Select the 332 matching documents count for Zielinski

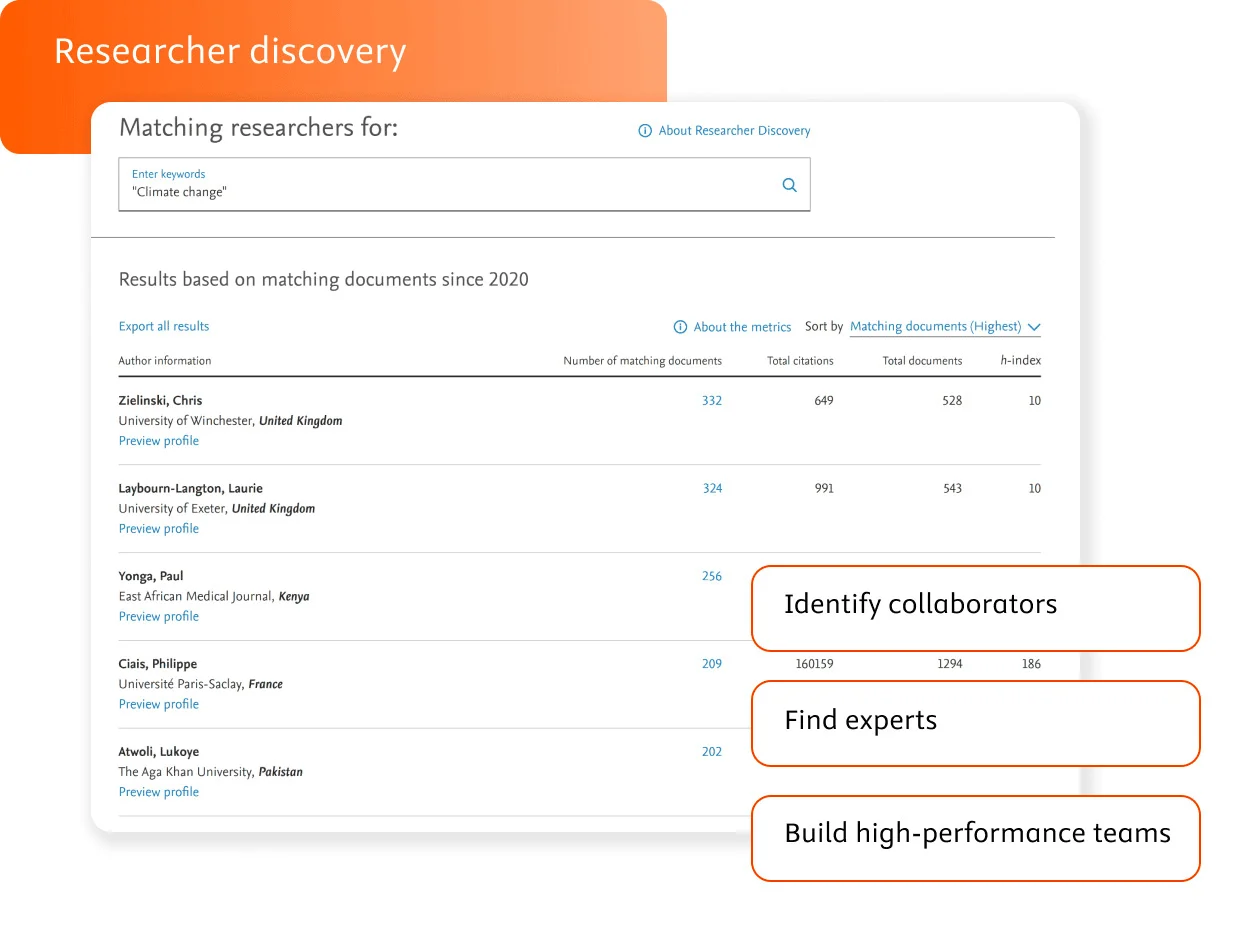click(712, 400)
